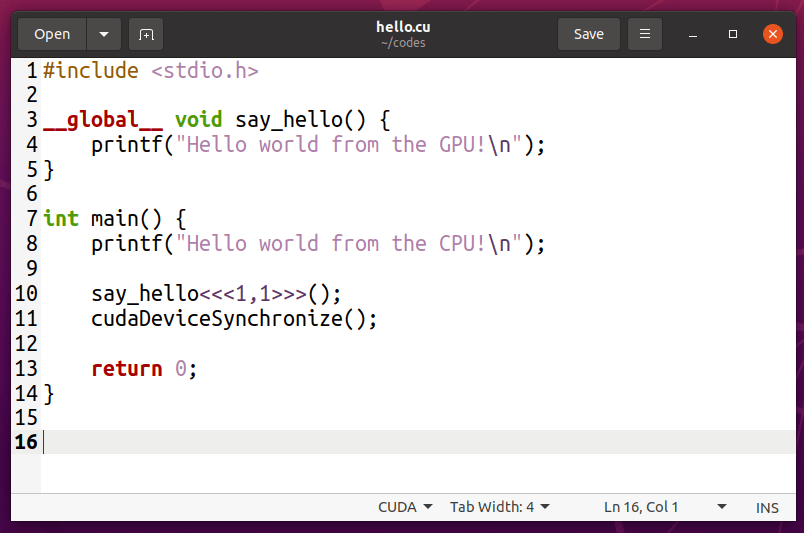The image size is (804, 533).
Task: Place cursor on empty line 16
Action: click(418, 442)
